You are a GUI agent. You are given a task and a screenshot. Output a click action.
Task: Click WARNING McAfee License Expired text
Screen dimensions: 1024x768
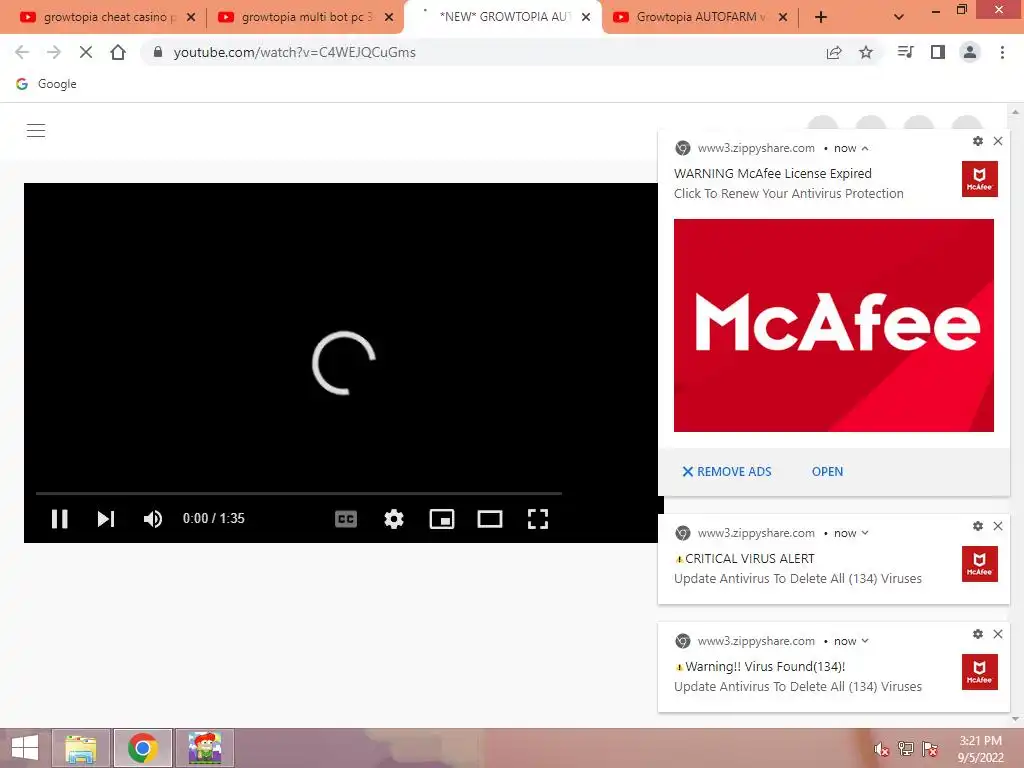pos(773,174)
